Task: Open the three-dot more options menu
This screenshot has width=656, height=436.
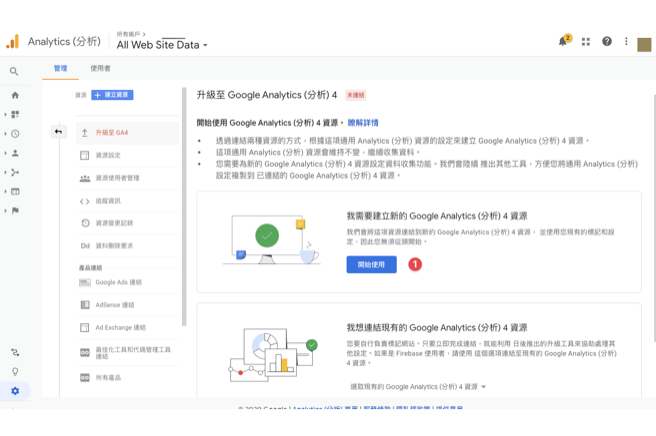Action: click(626, 41)
